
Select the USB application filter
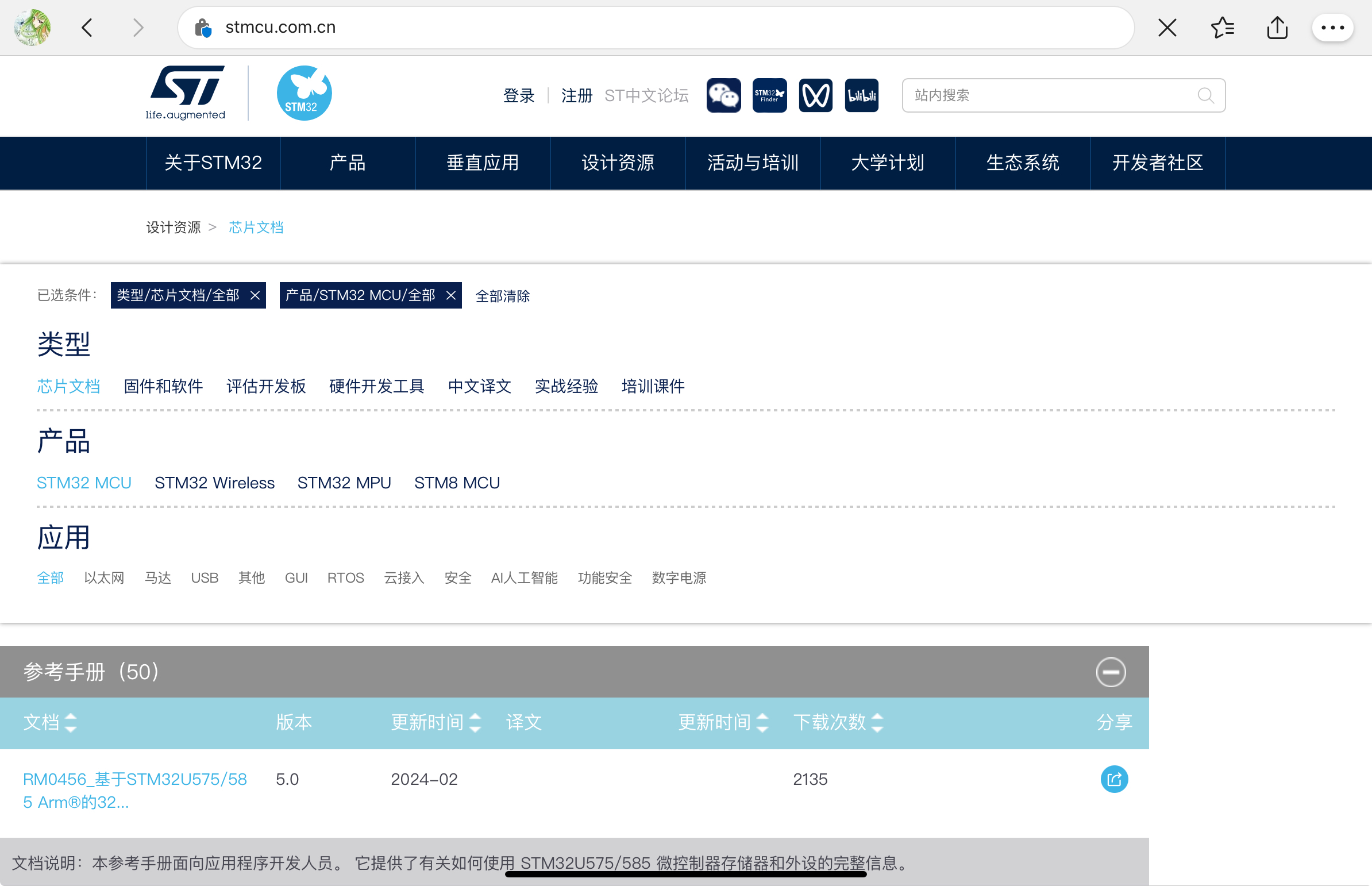(205, 577)
